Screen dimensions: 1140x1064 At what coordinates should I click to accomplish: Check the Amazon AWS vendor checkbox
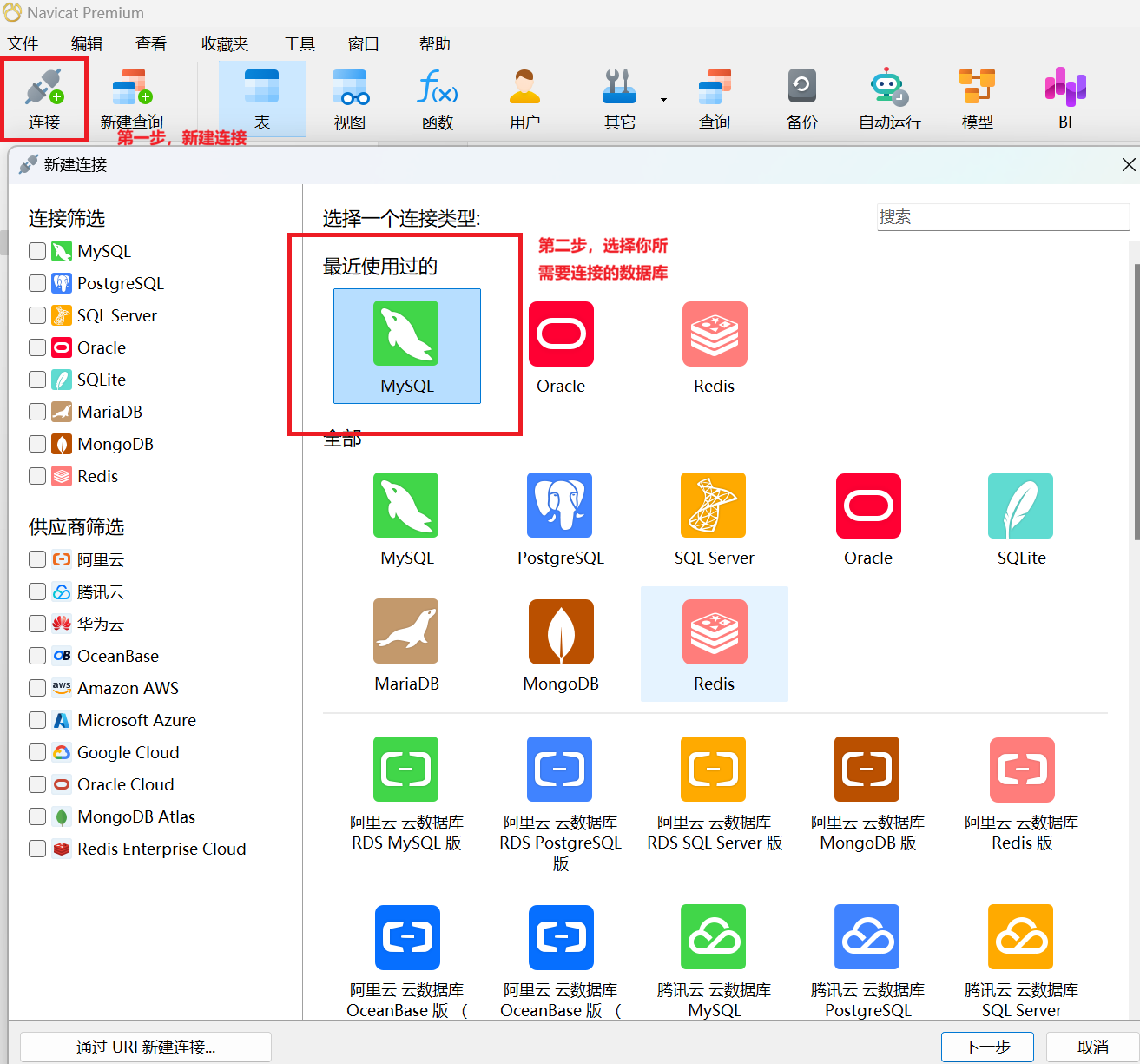point(37,688)
